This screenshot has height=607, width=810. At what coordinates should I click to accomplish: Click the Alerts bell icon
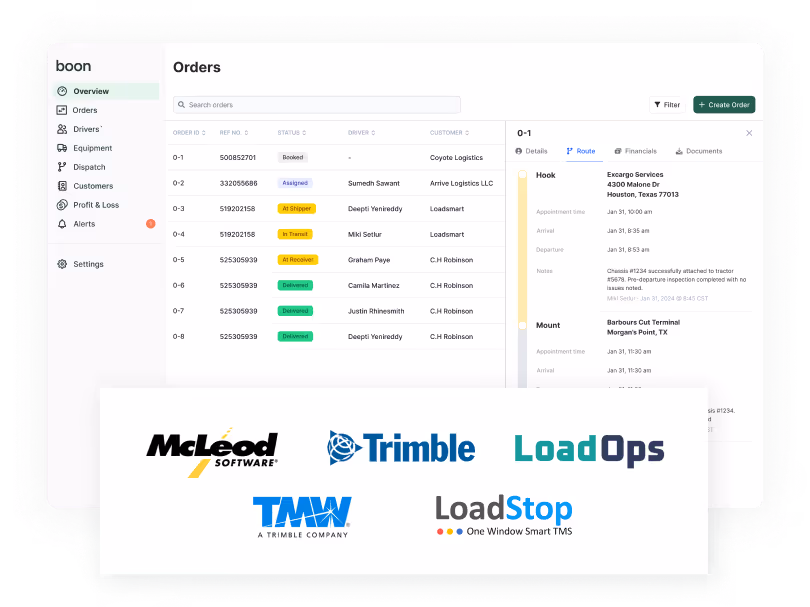coord(62,224)
